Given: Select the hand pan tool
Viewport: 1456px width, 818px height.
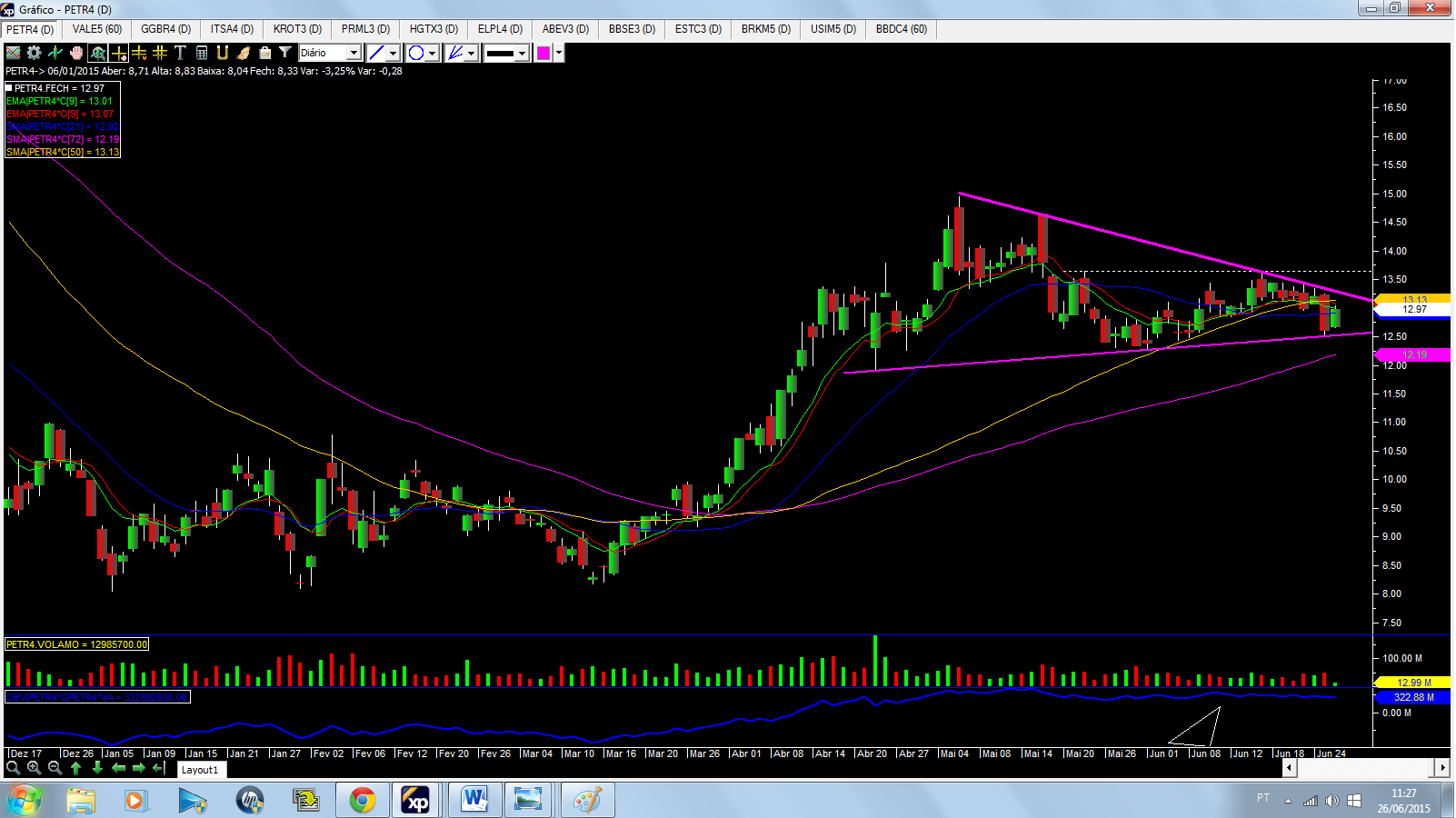Looking at the screenshot, I should [x=76, y=53].
